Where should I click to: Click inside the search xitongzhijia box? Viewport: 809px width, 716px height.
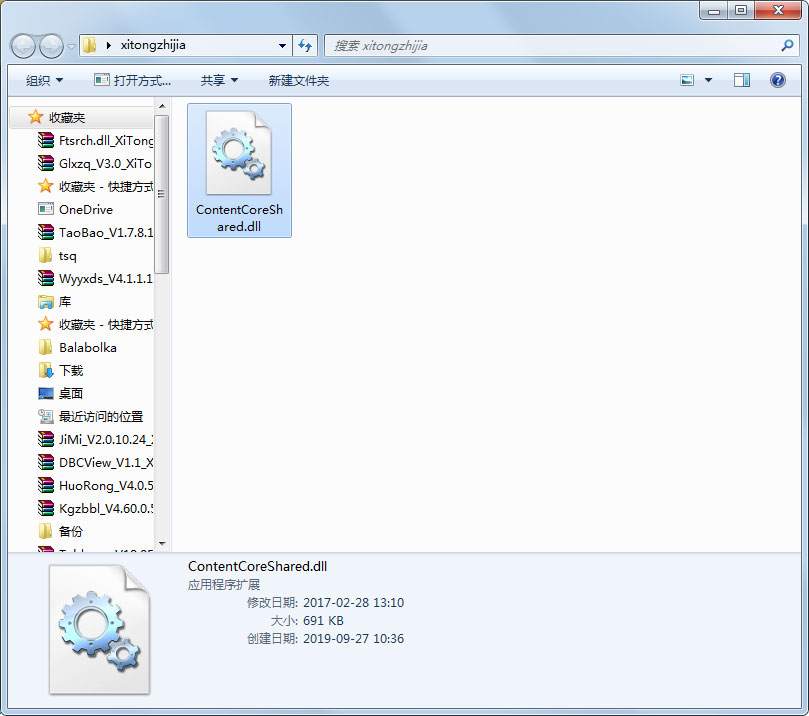tap(450, 45)
